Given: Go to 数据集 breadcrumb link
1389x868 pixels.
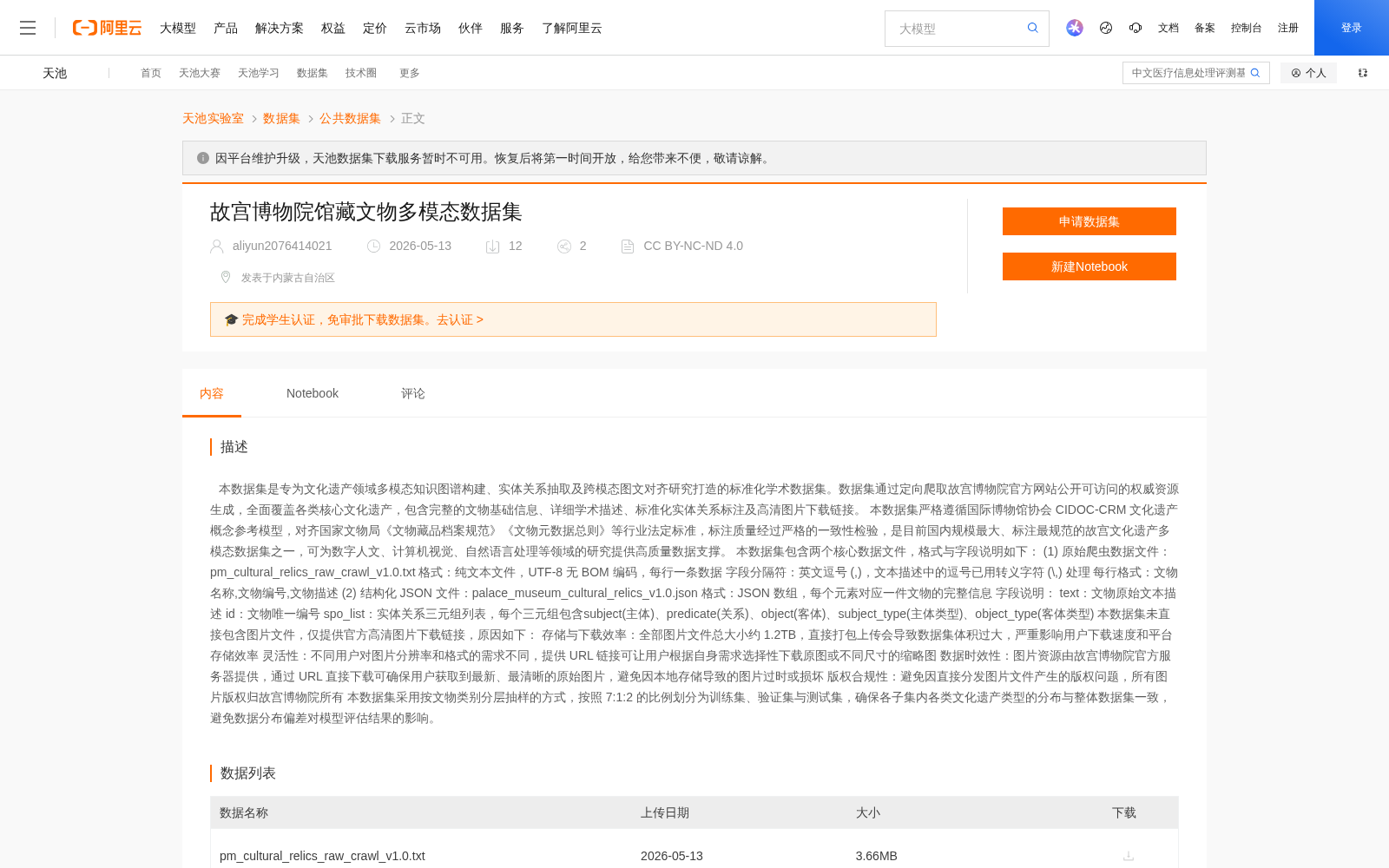Looking at the screenshot, I should (x=282, y=118).
